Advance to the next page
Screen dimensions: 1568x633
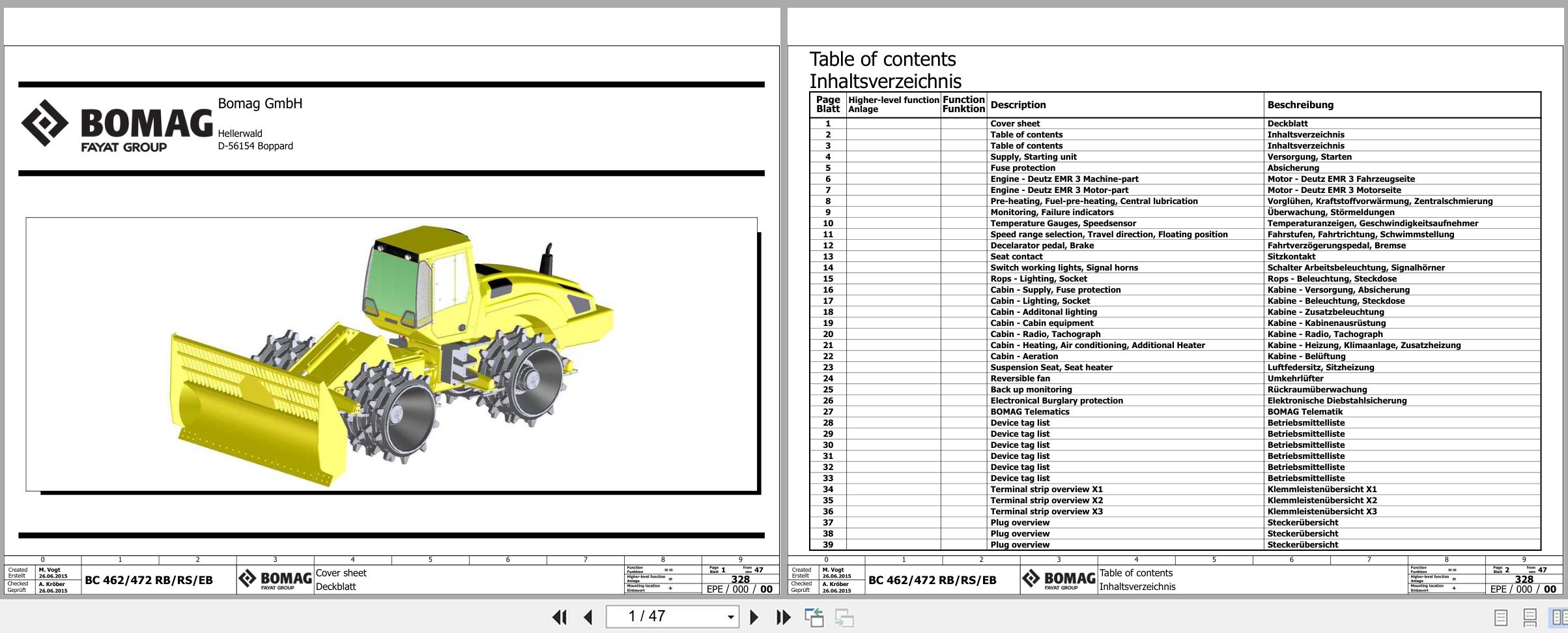click(x=754, y=617)
